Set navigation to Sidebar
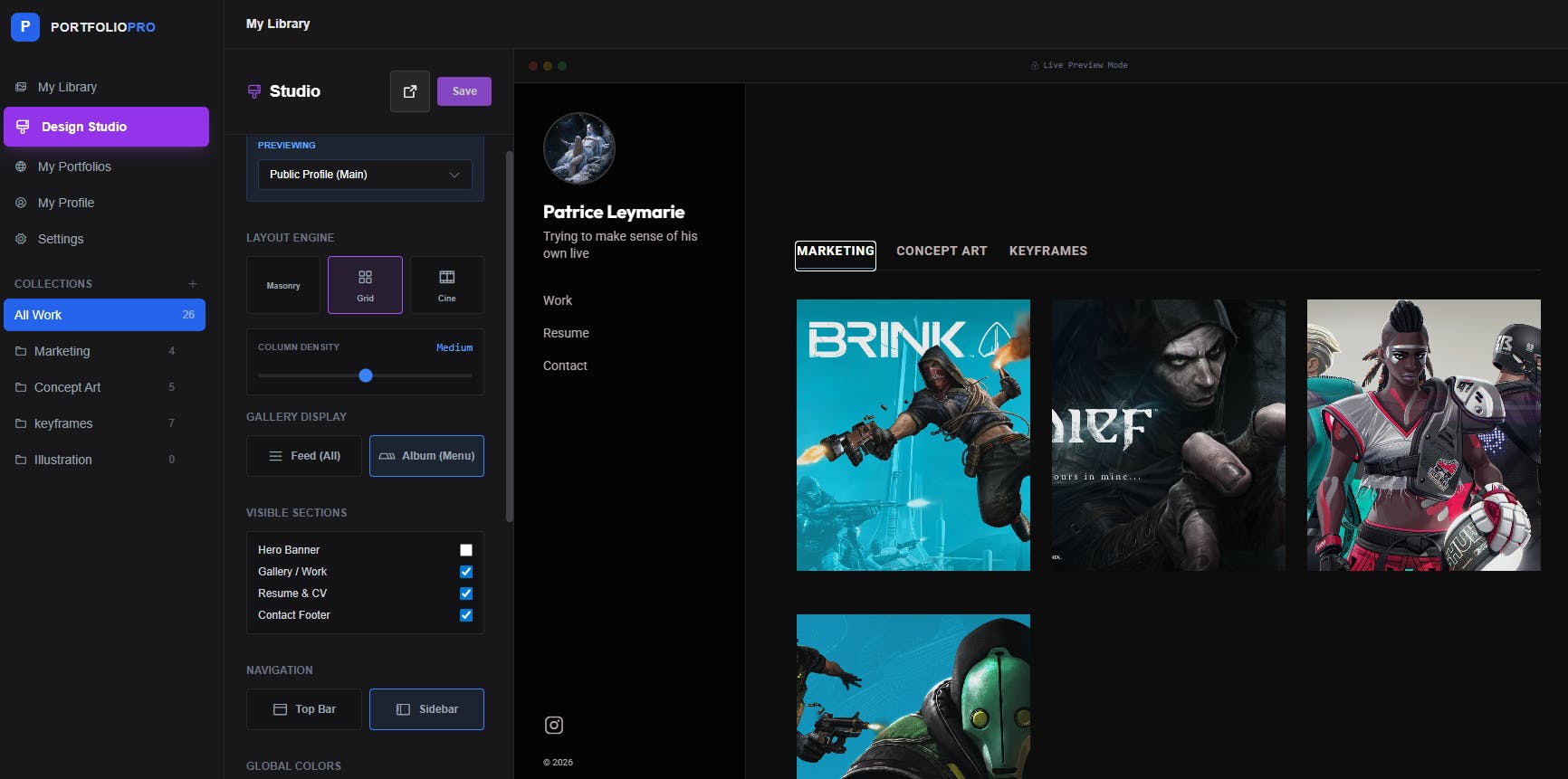Image resolution: width=1568 pixels, height=779 pixels. (x=426, y=709)
